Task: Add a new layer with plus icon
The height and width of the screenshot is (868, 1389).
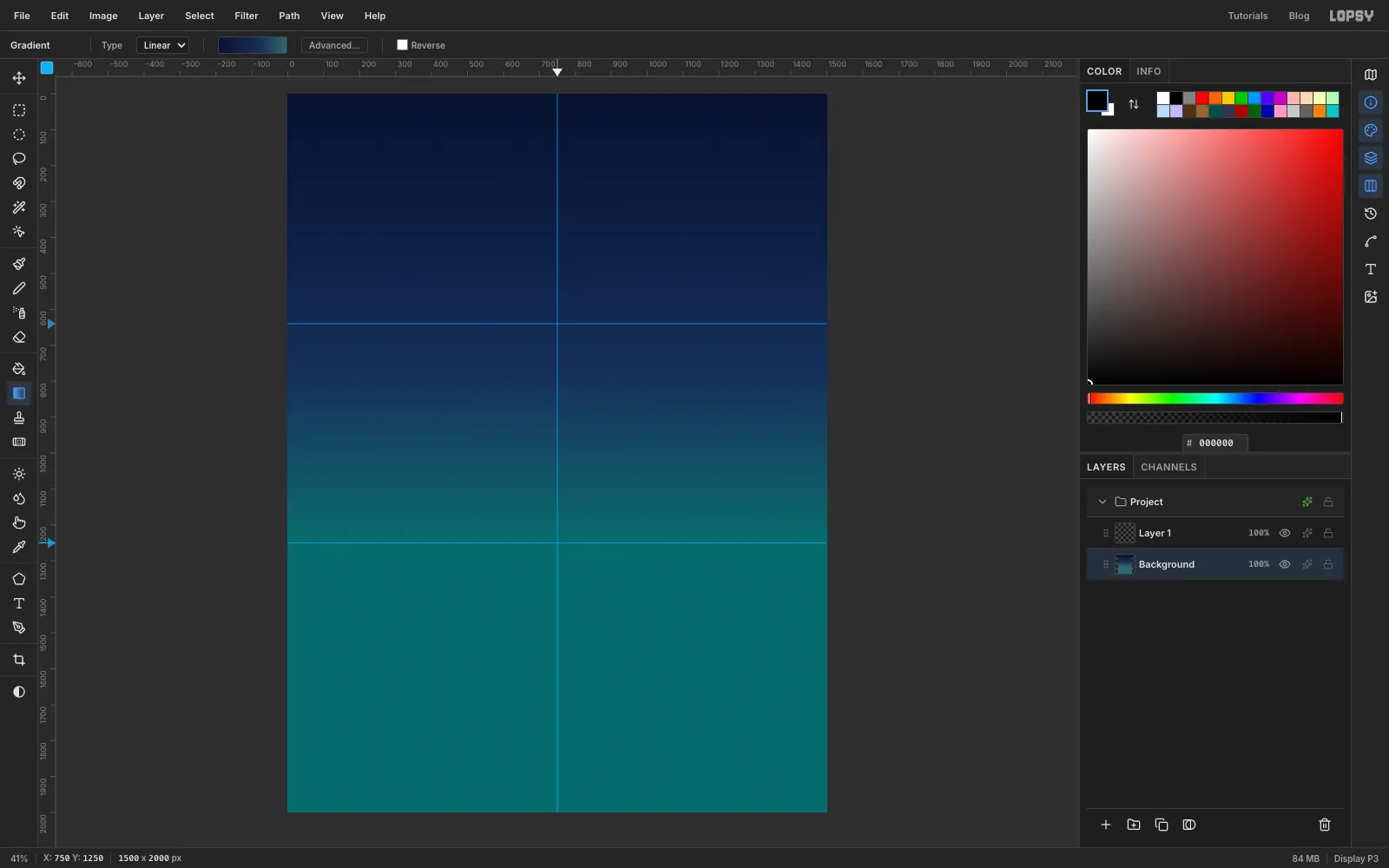Action: (1106, 825)
